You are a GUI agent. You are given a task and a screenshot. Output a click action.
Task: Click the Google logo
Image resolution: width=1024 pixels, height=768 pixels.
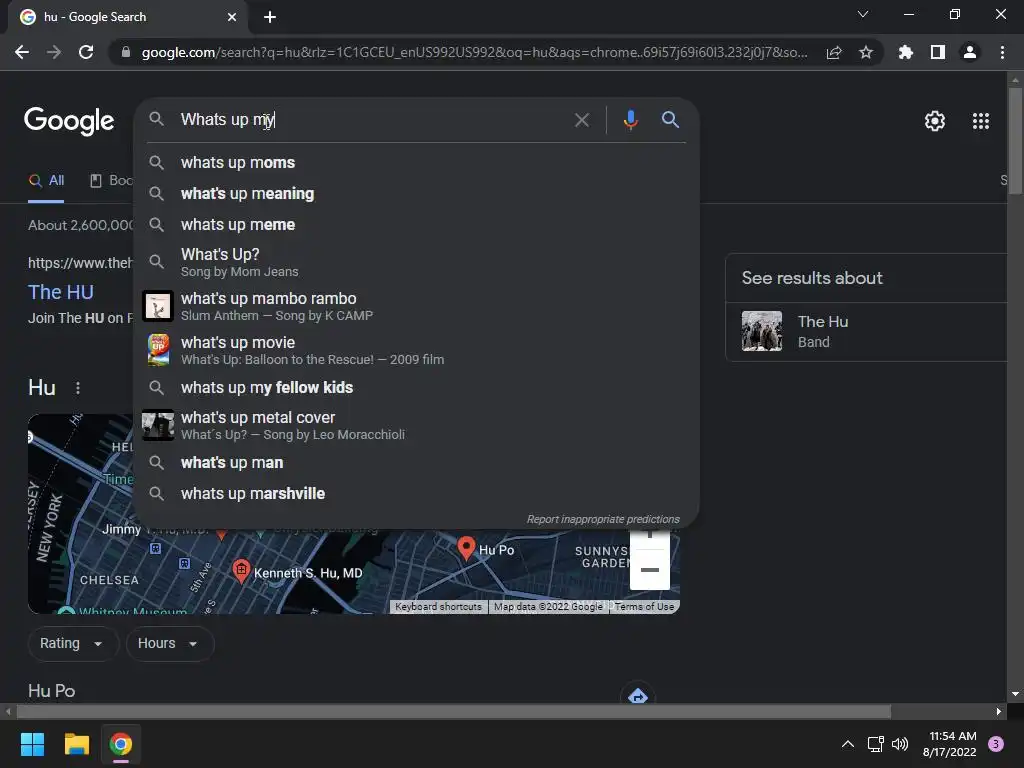click(x=69, y=121)
